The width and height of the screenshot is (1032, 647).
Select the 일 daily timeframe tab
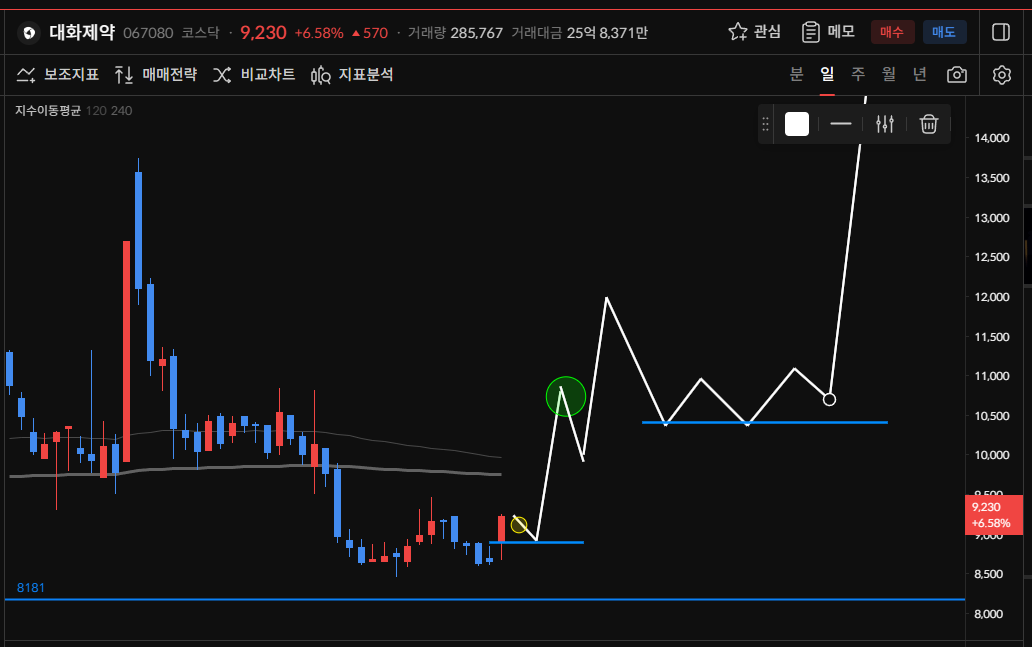(827, 74)
